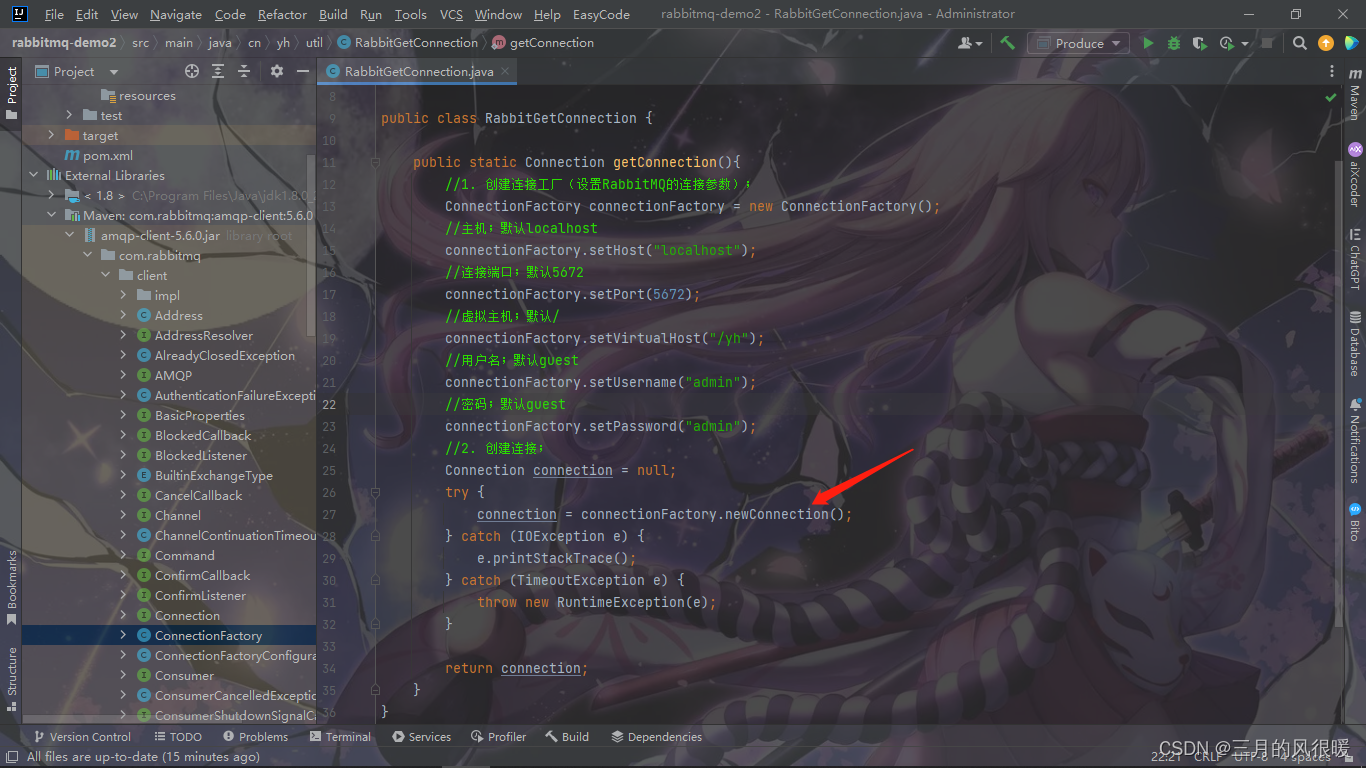The width and height of the screenshot is (1366, 768).
Task: Open the Database tool window
Action: 1355,342
